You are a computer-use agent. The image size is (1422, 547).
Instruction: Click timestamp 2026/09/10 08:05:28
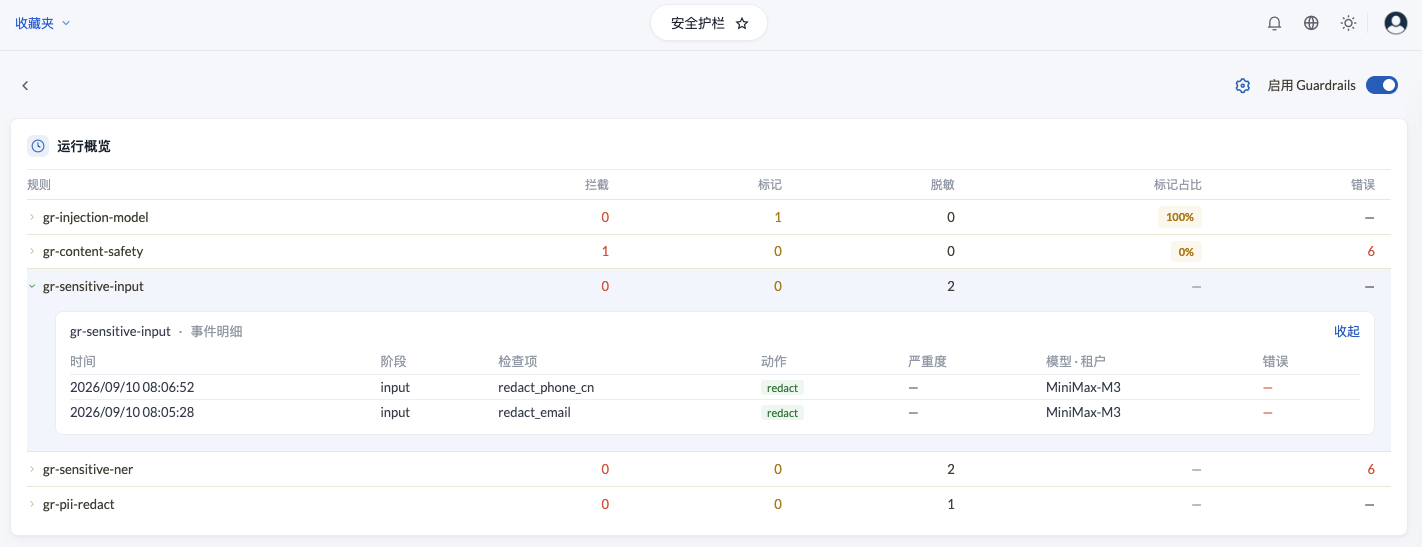tap(132, 412)
